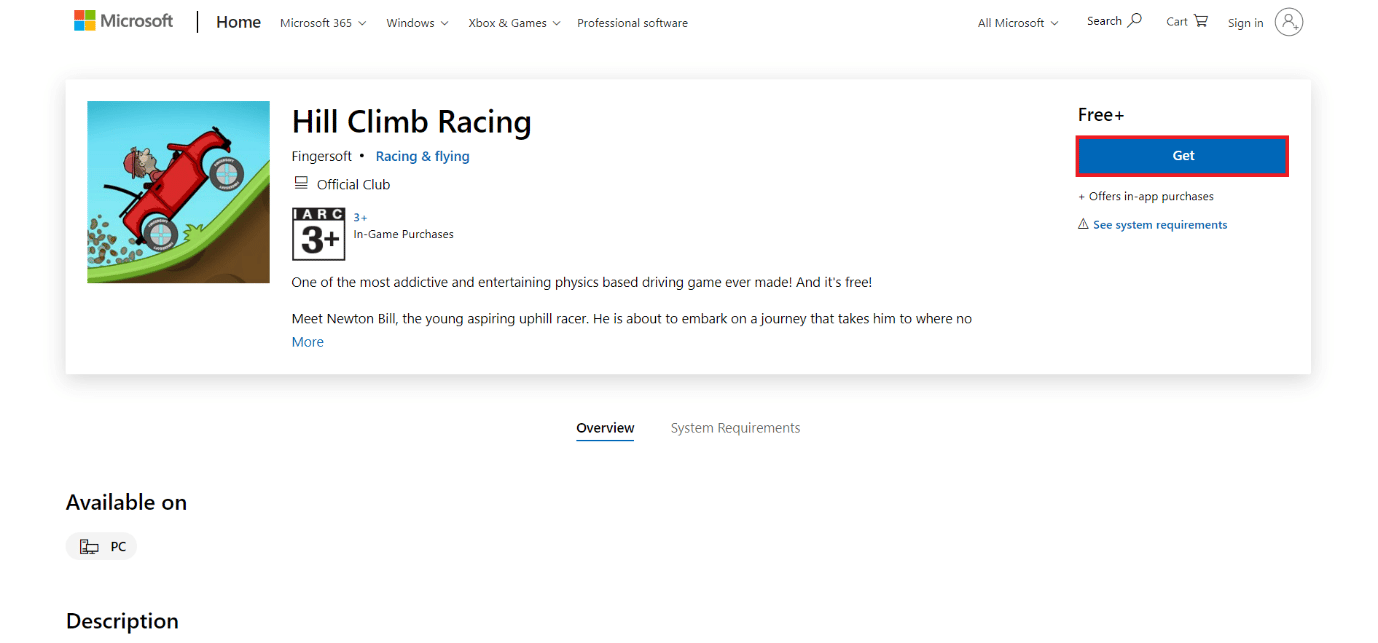
Task: Click the Available on heading
Action: click(126, 502)
